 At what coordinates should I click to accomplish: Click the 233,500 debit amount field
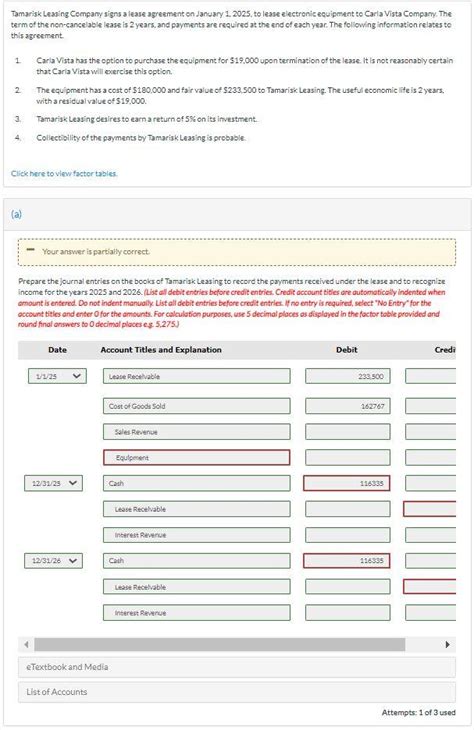348,376
